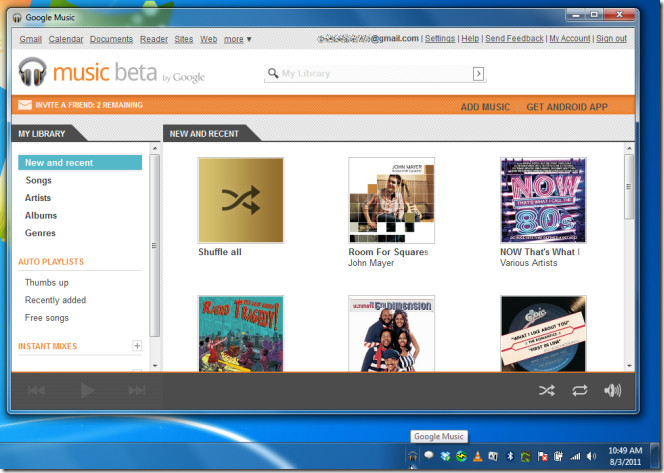The width and height of the screenshot is (664, 473).
Task: Select Artists in My Library
Action: [38, 198]
